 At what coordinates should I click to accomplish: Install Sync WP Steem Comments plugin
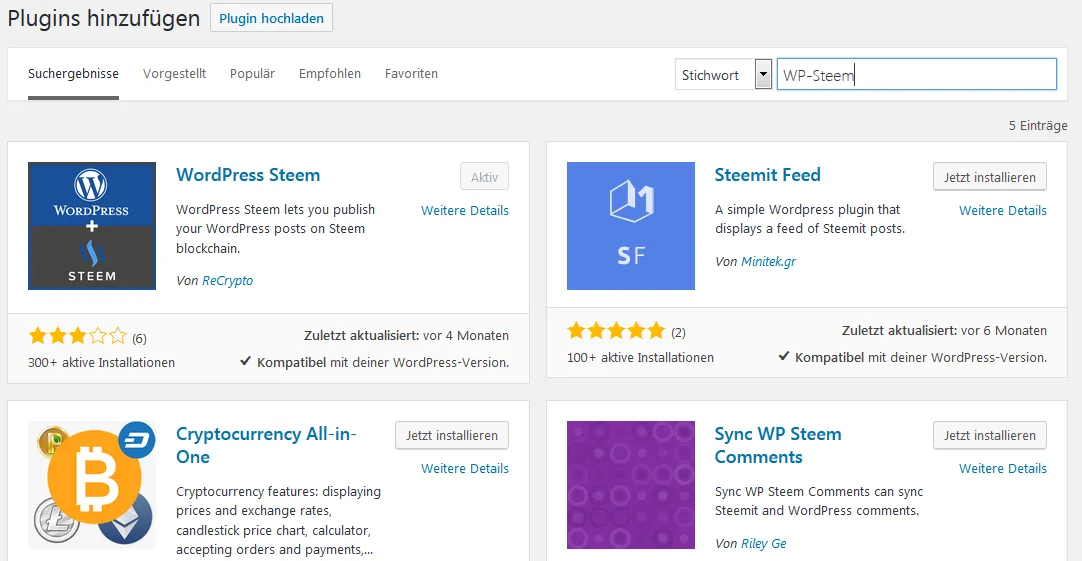click(x=990, y=435)
